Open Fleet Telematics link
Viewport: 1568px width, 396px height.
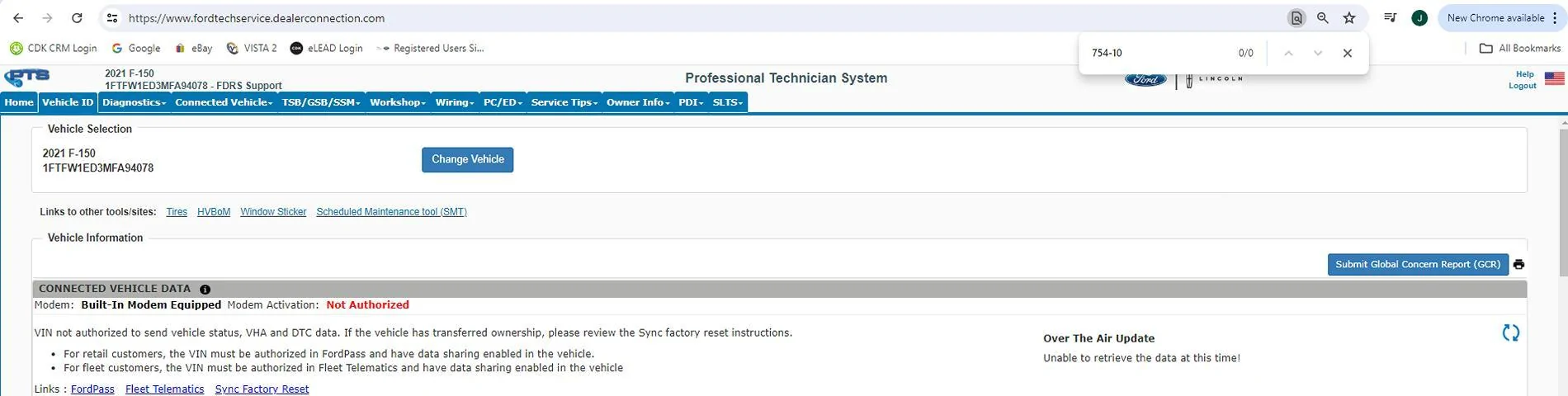(x=164, y=389)
